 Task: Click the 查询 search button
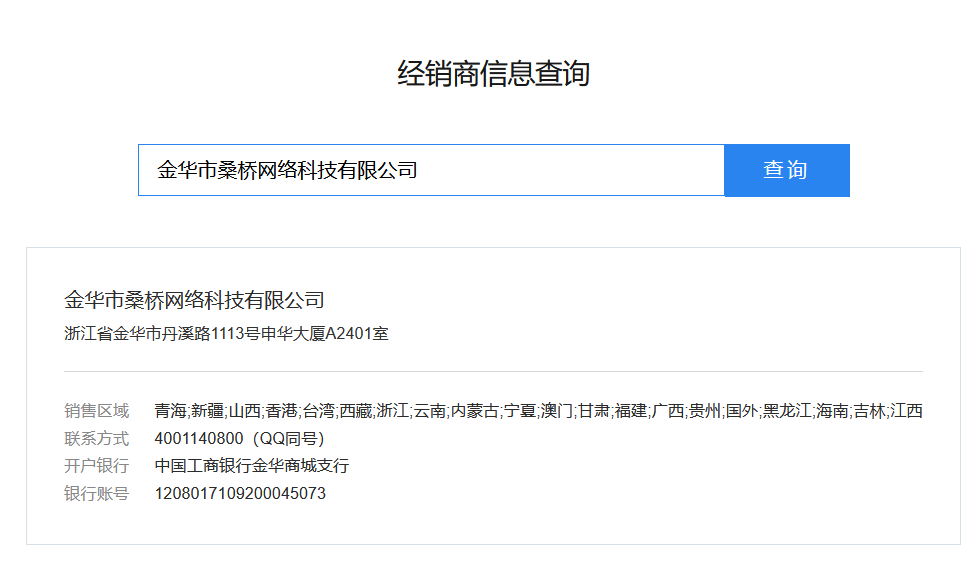click(787, 170)
